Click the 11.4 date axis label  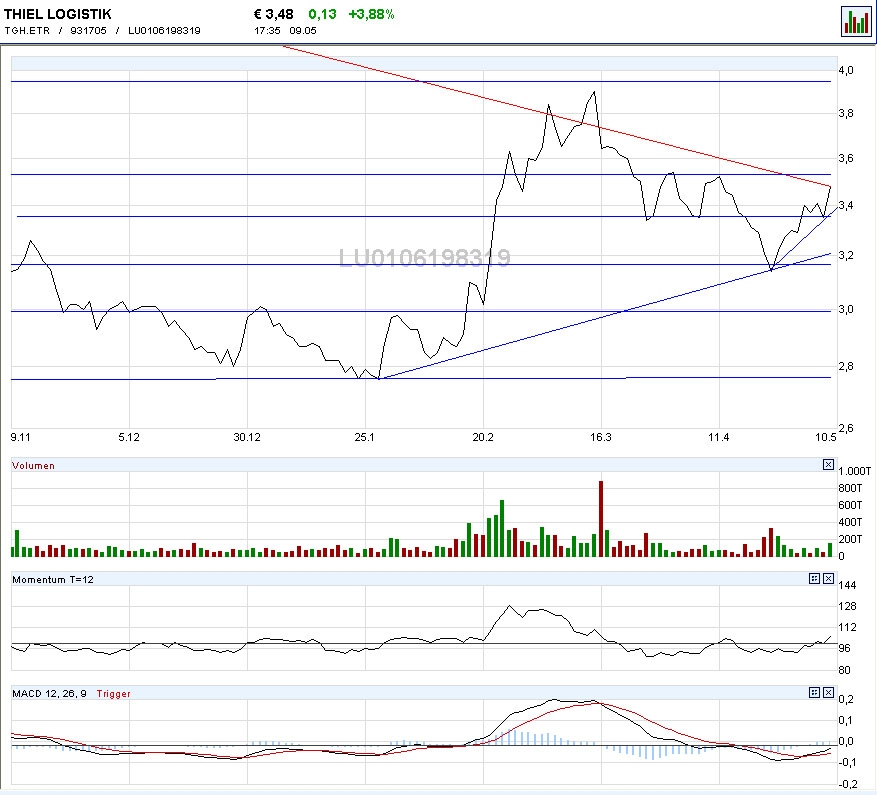pyautogui.click(x=719, y=437)
